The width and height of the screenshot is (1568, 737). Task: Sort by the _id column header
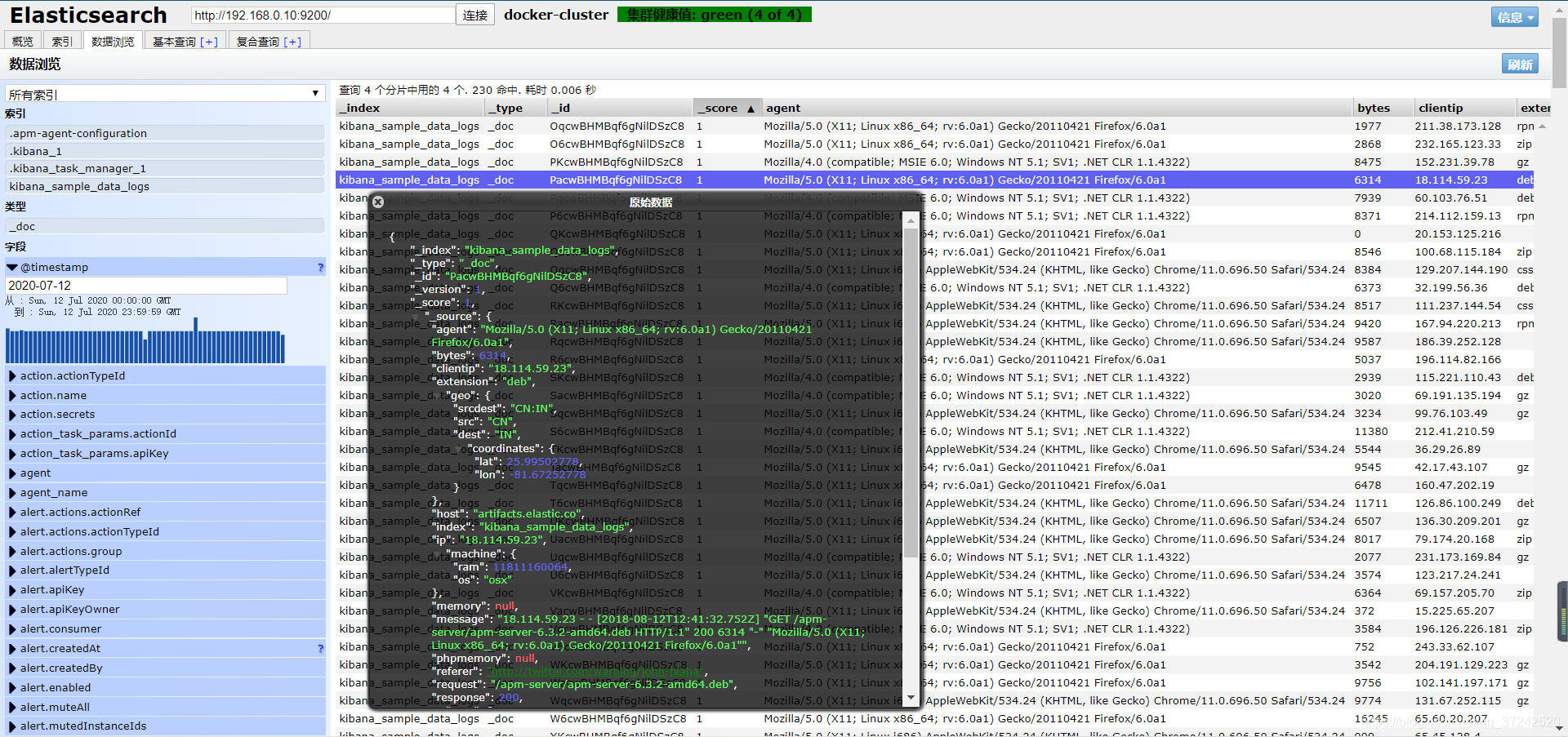(620, 108)
